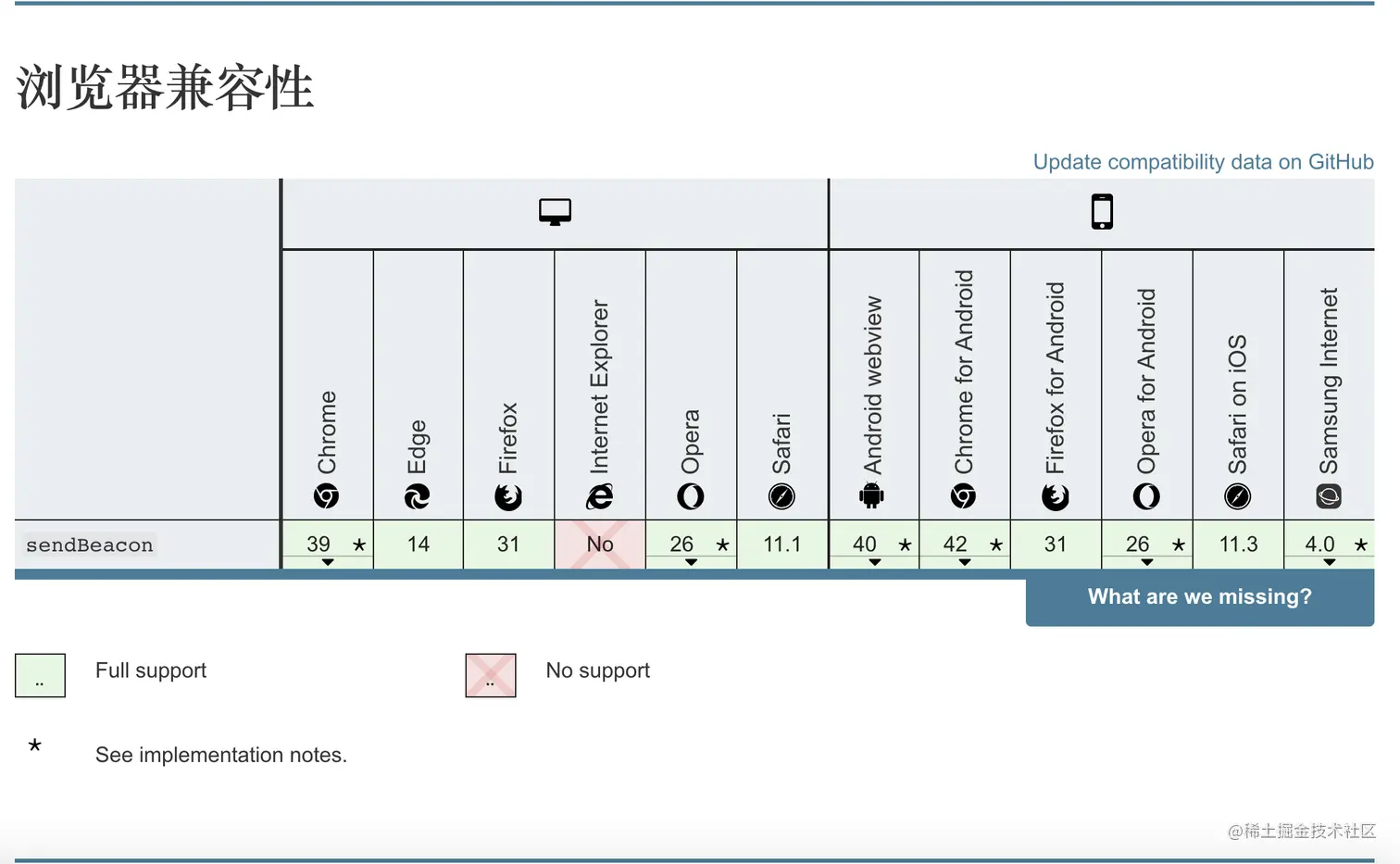Viewport: 1400px width, 864px height.
Task: Click the green Full support legend swatch
Action: coord(40,675)
